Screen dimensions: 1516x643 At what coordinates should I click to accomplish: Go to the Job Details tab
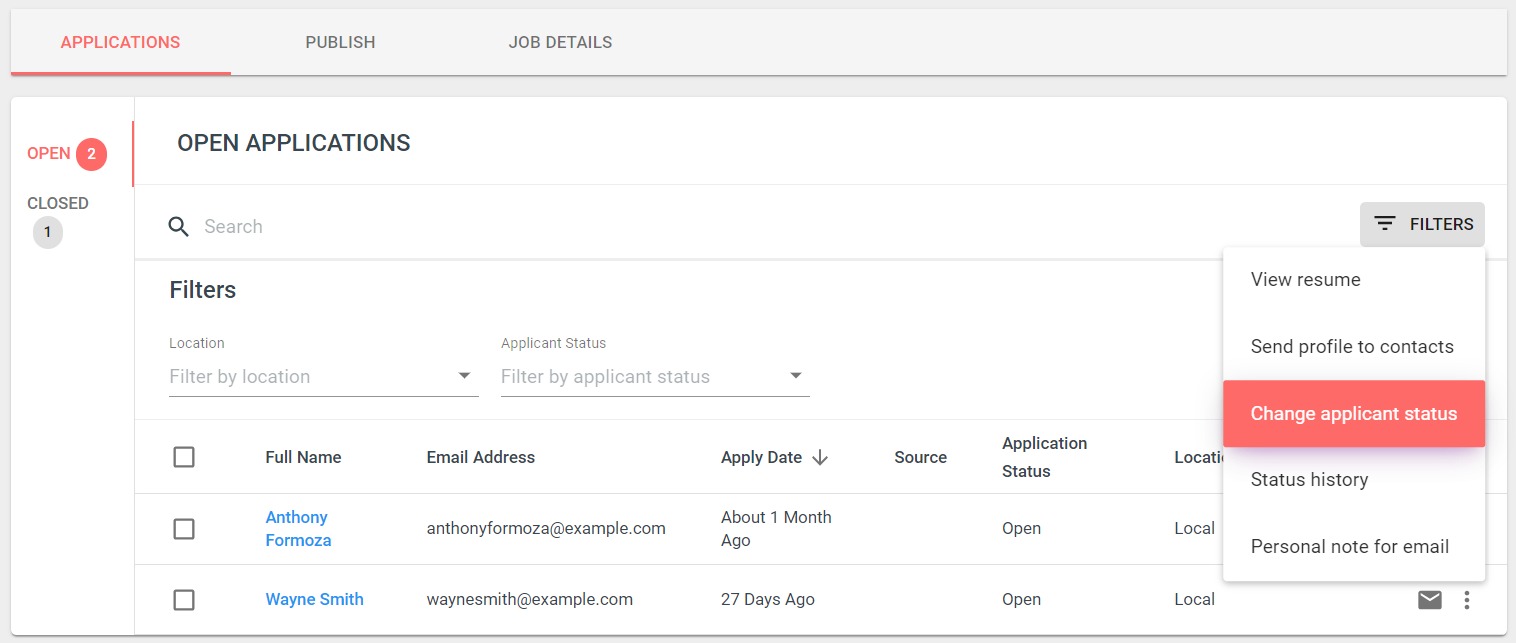[x=560, y=42]
